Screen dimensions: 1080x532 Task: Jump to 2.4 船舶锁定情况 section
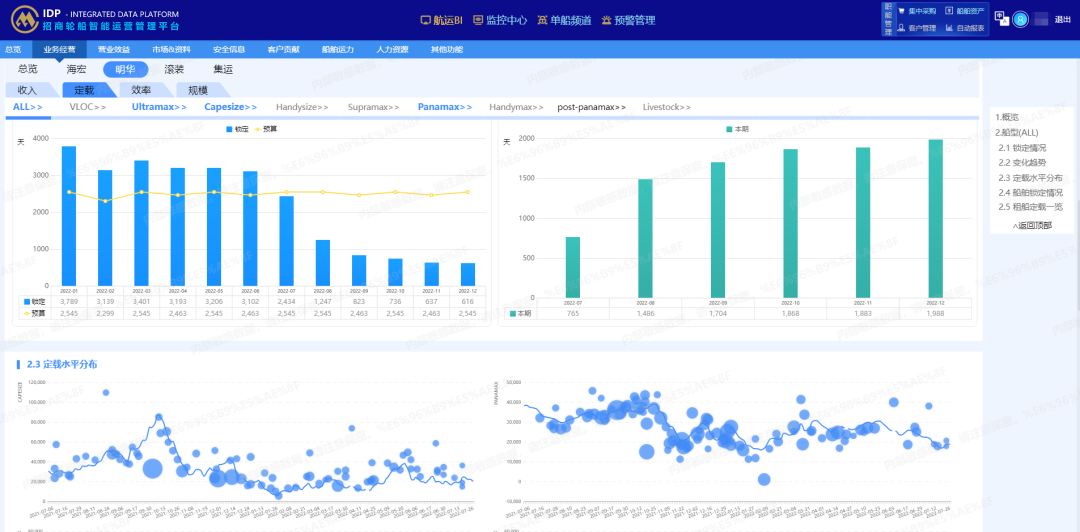point(1030,192)
